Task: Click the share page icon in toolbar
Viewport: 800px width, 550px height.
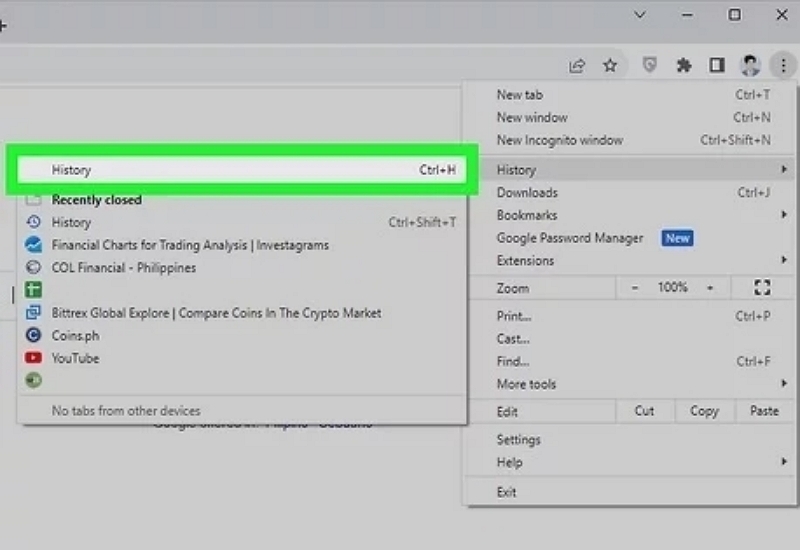Action: (577, 66)
